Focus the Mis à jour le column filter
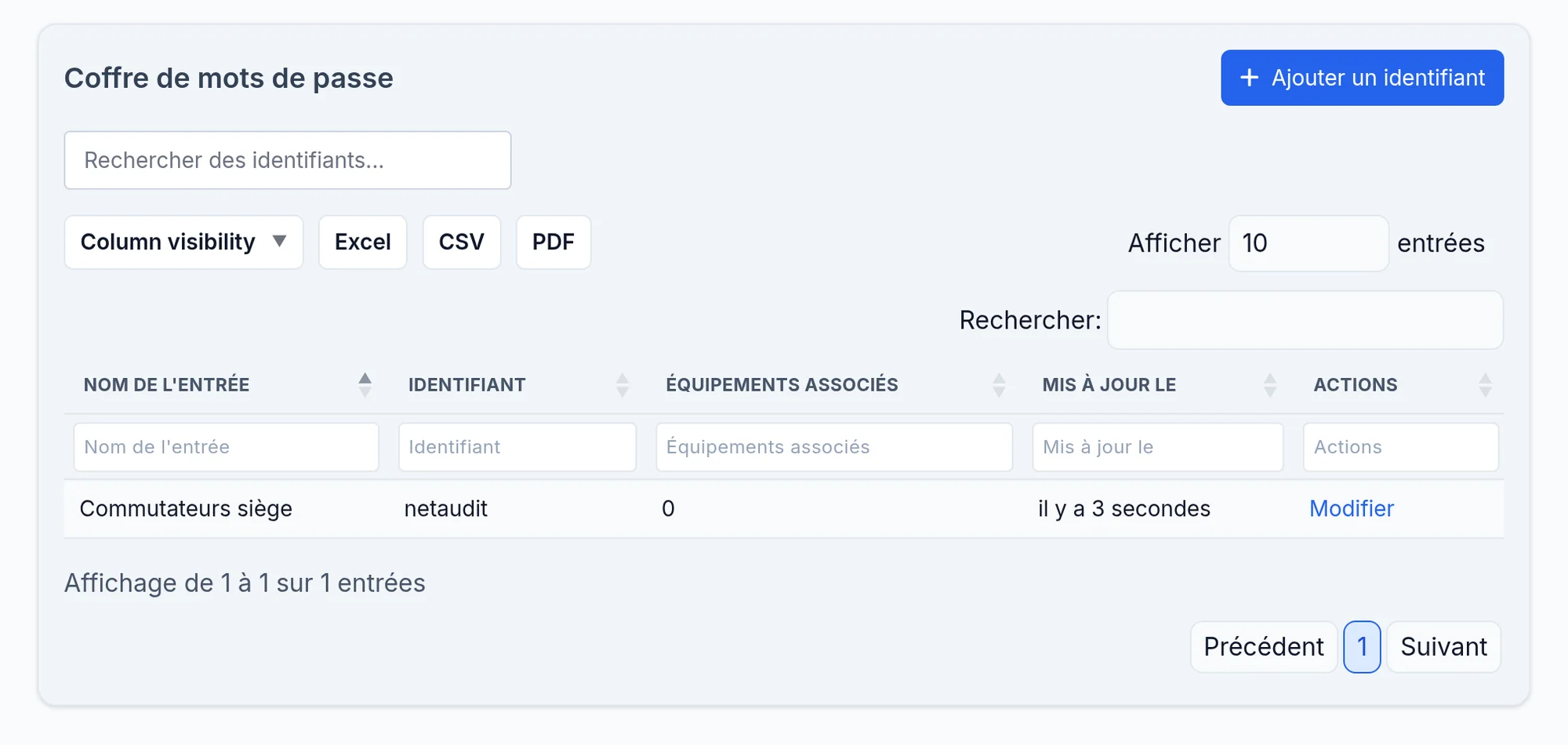Image resolution: width=1568 pixels, height=745 pixels. coord(1158,447)
